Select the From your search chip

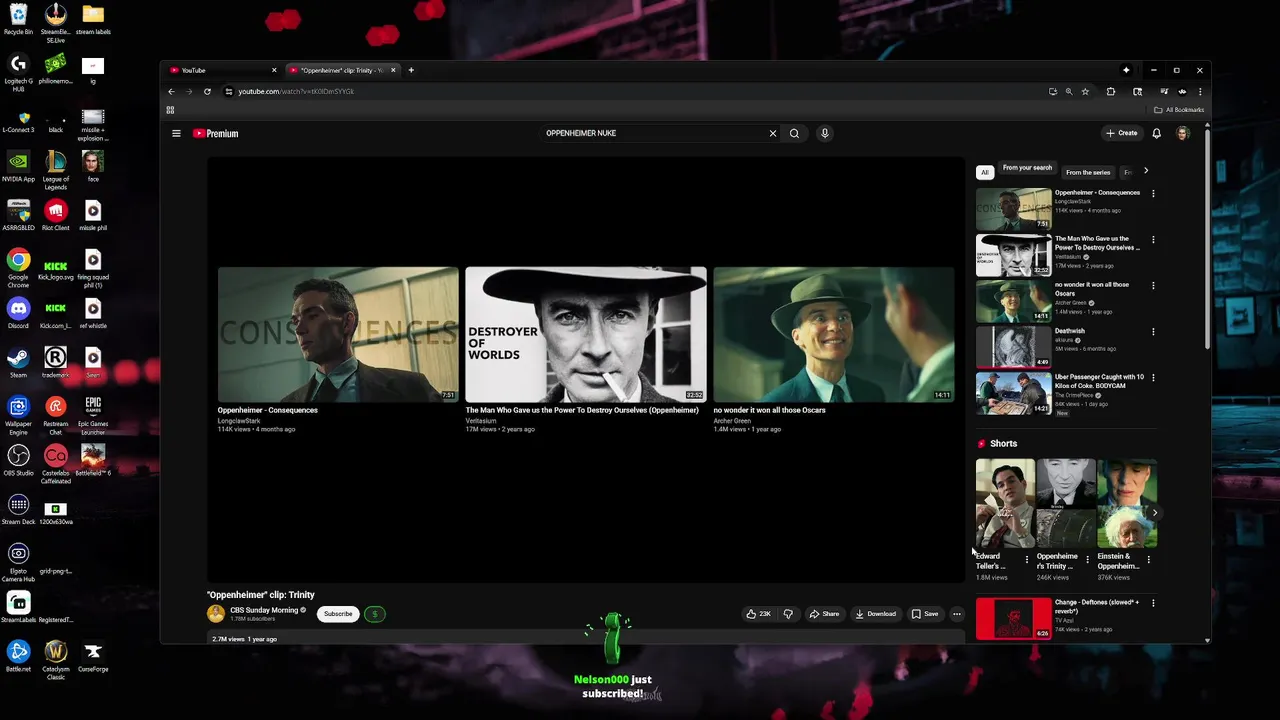1027,168
